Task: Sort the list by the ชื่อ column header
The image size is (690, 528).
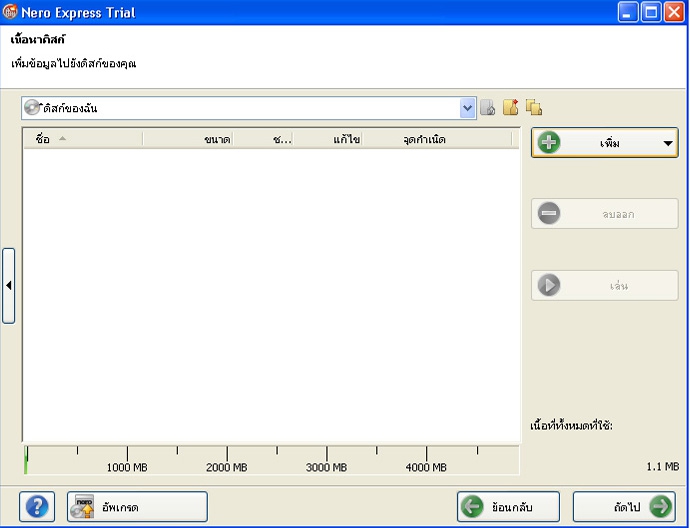Action: coord(83,139)
